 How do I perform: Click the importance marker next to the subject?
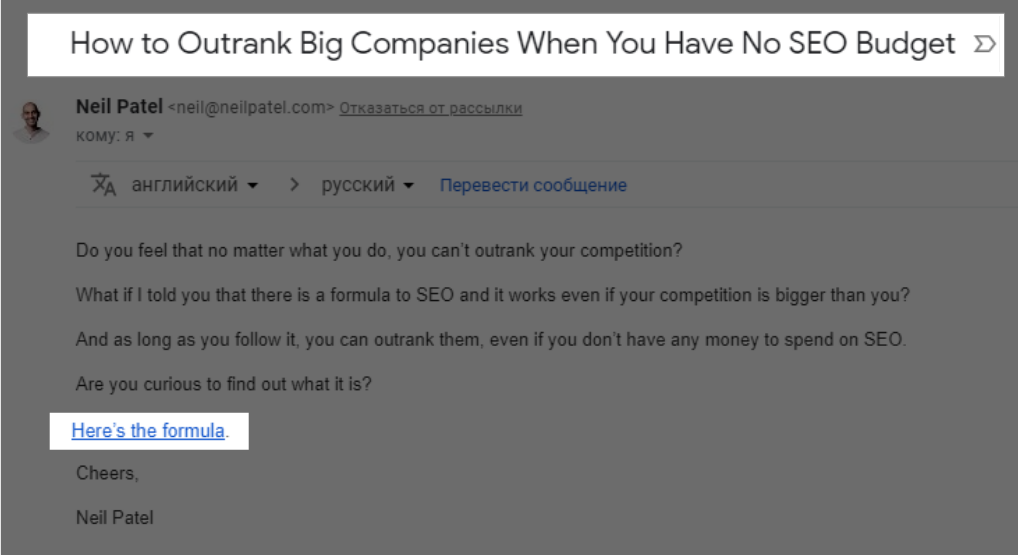pos(984,44)
